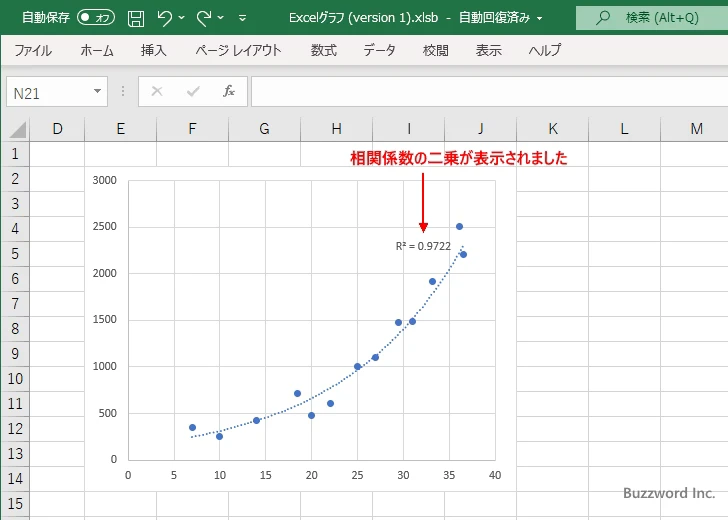Click the Name Box showing N21
Image resolution: width=728 pixels, height=520 pixels.
[x=57, y=91]
